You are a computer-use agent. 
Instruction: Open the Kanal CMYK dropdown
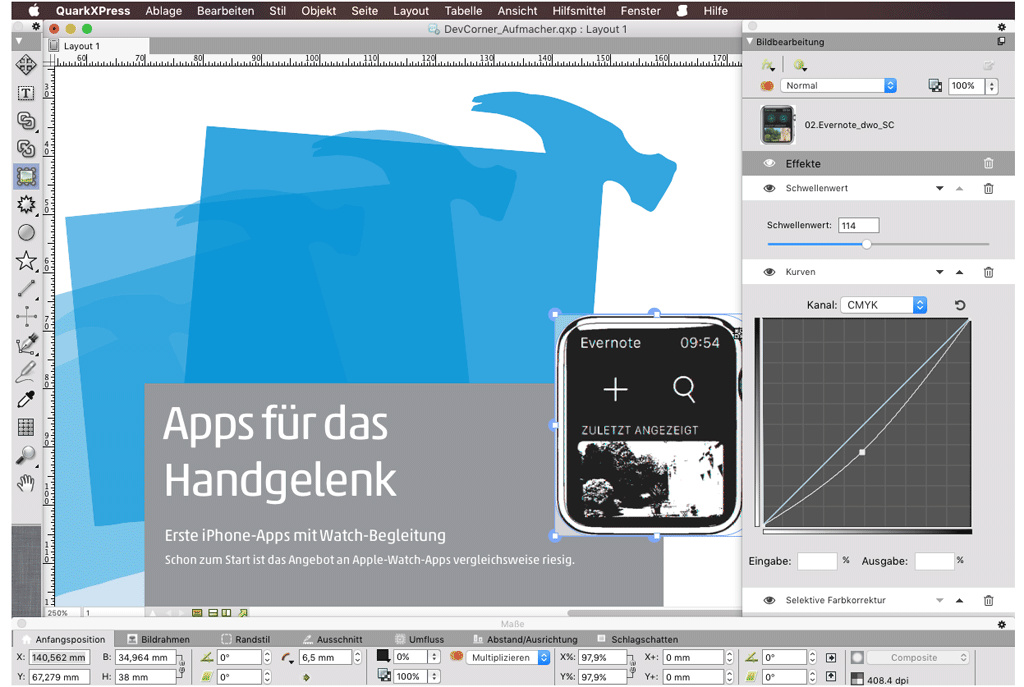[x=883, y=305]
